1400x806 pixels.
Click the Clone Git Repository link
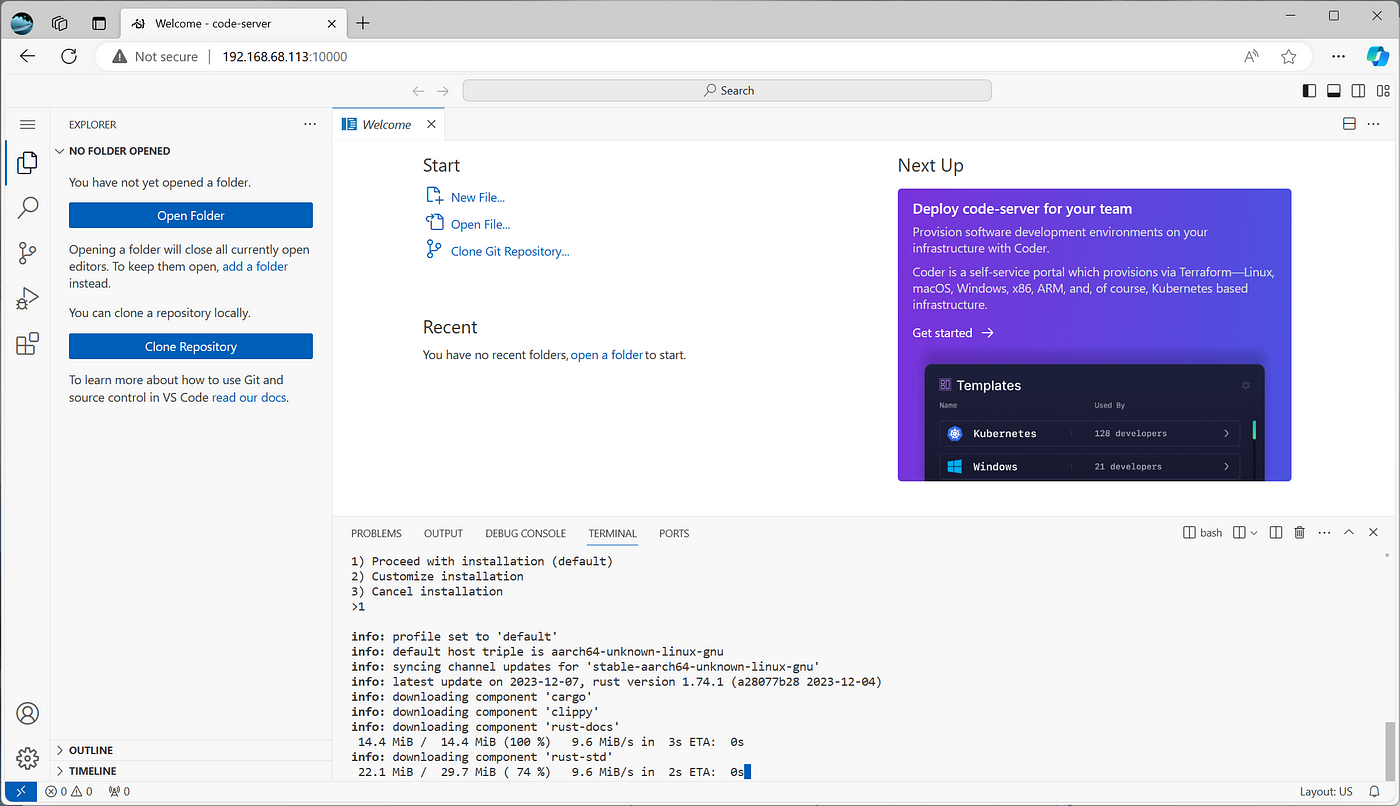(510, 251)
